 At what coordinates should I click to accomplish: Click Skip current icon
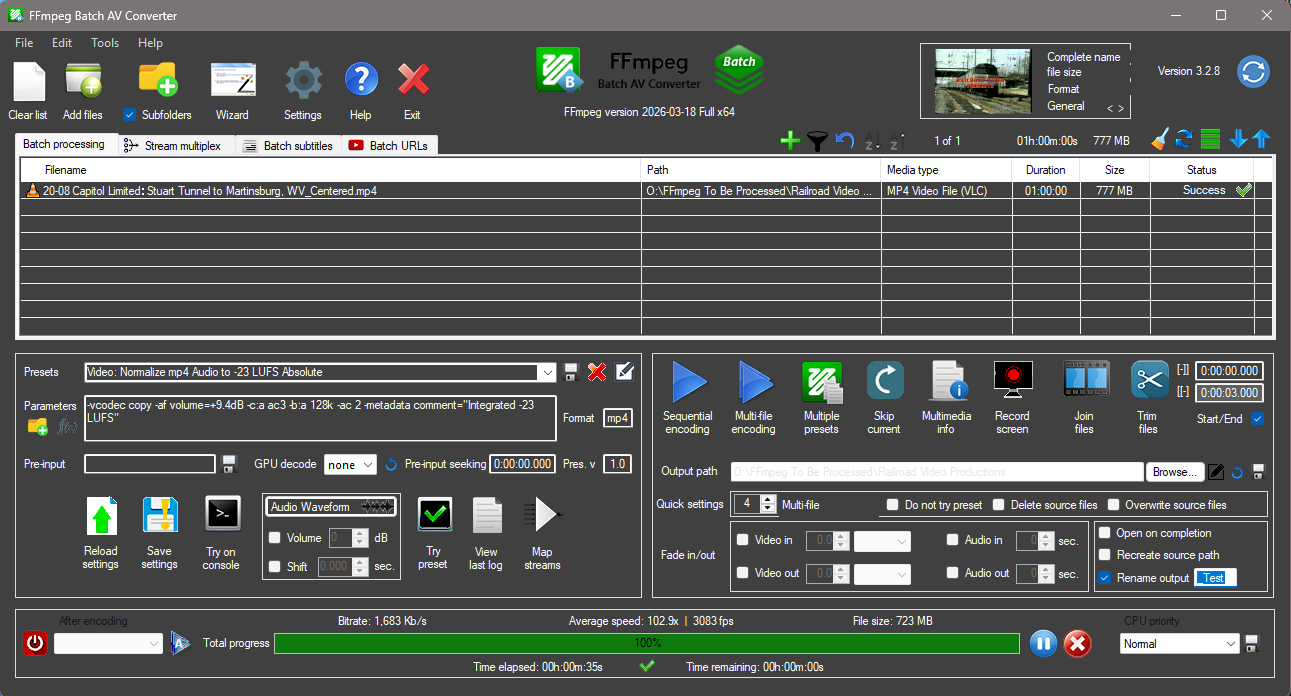(885, 381)
